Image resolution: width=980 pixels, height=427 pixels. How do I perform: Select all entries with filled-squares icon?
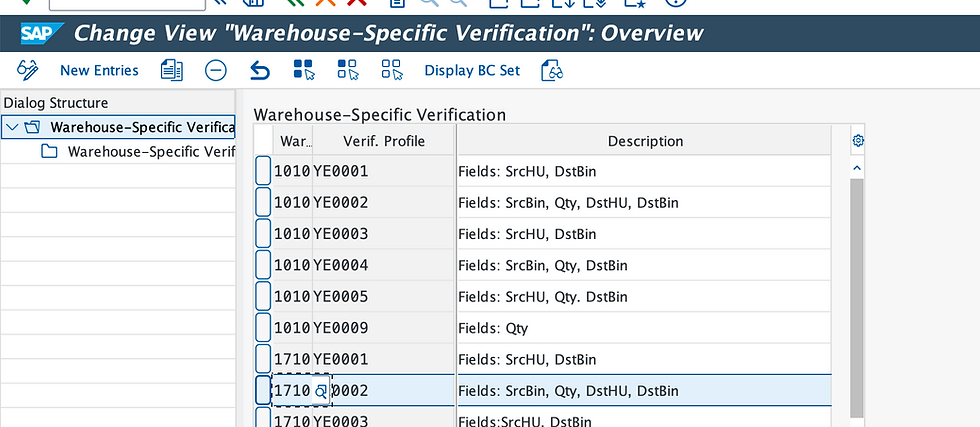(x=304, y=70)
